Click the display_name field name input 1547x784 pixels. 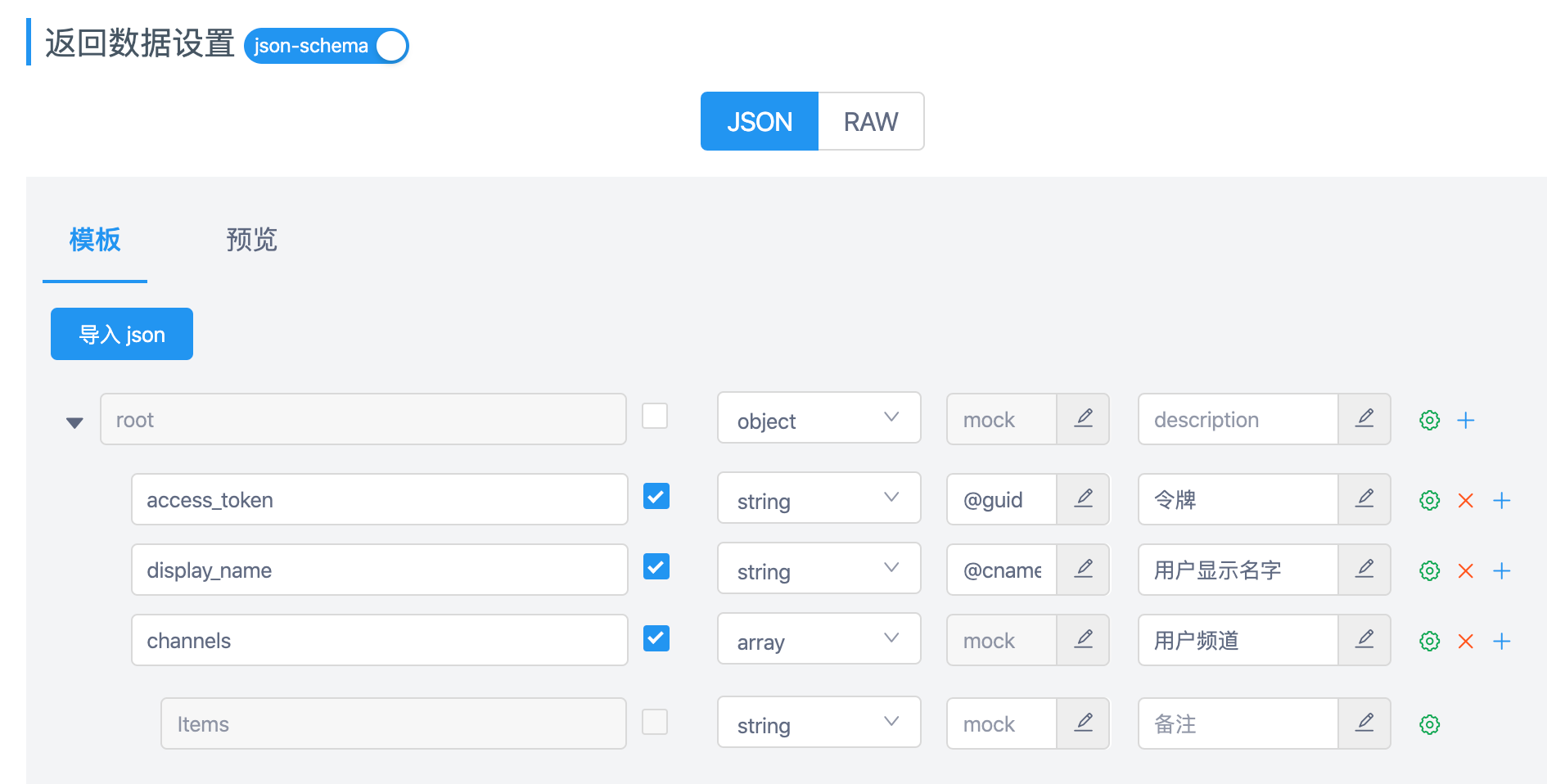pos(379,570)
